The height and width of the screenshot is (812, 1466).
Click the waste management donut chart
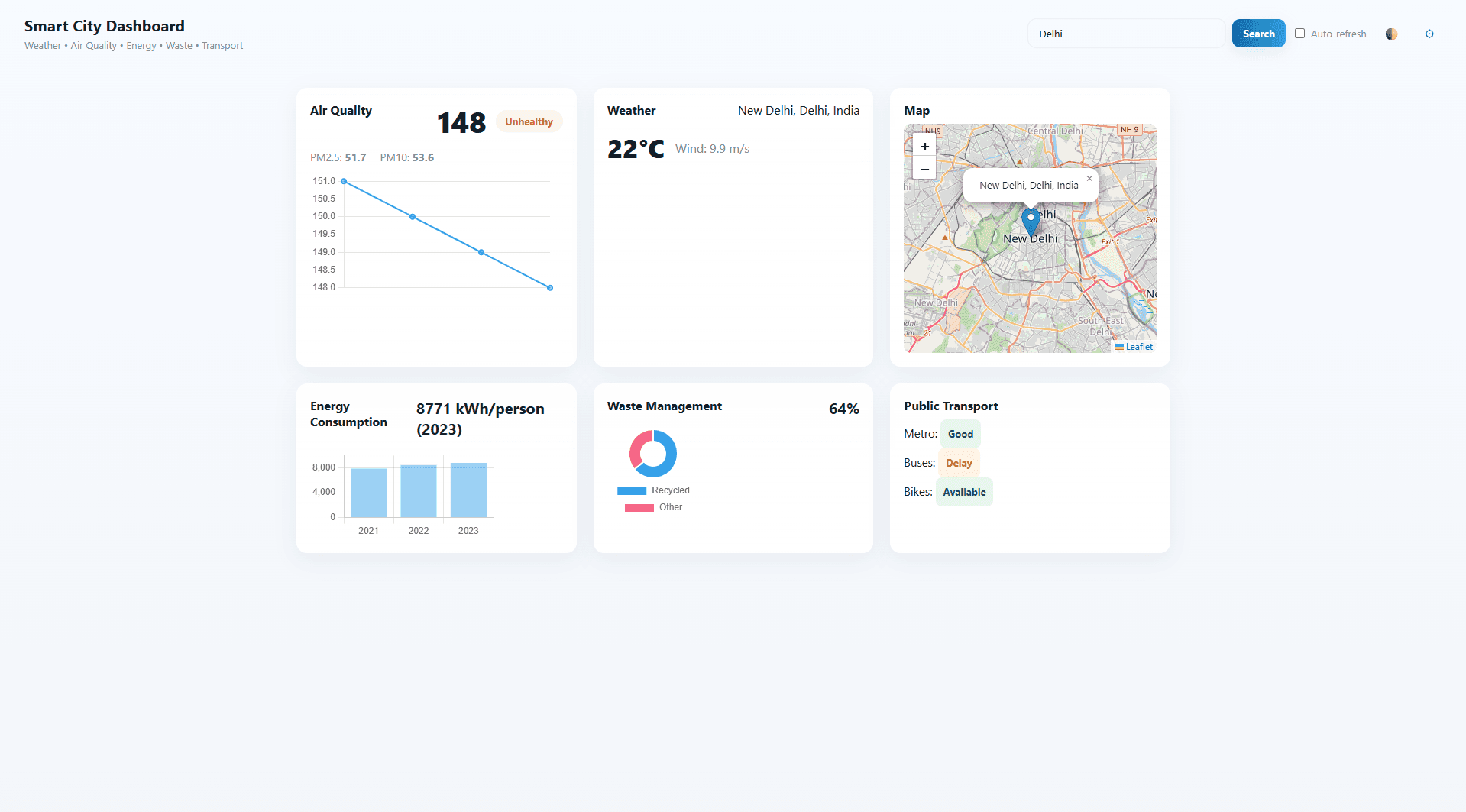click(x=653, y=454)
